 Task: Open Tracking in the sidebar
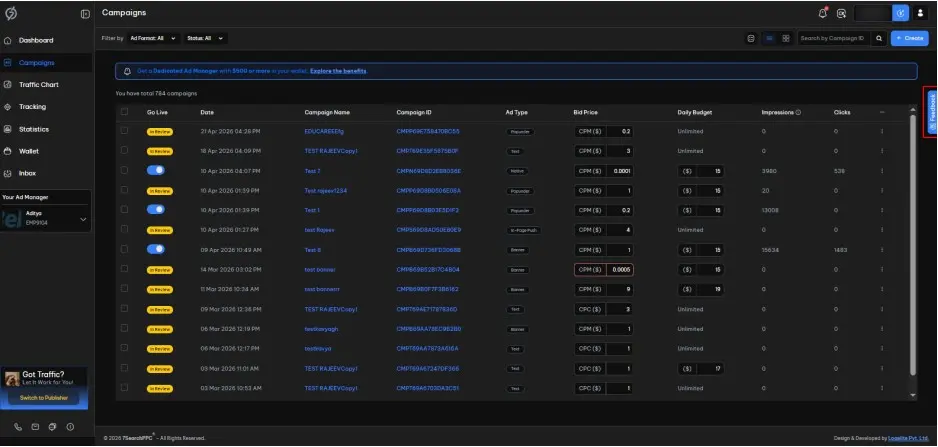pos(32,107)
